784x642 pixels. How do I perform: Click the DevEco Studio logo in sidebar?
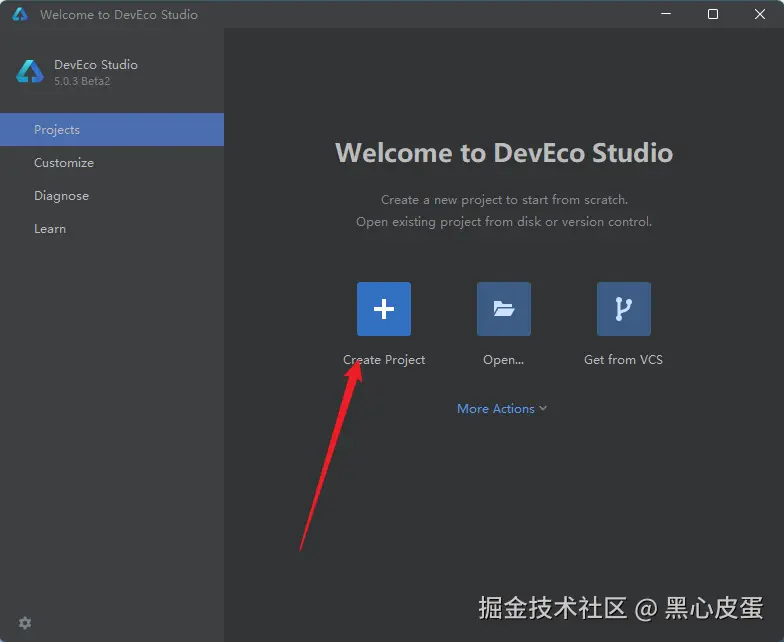[x=30, y=72]
